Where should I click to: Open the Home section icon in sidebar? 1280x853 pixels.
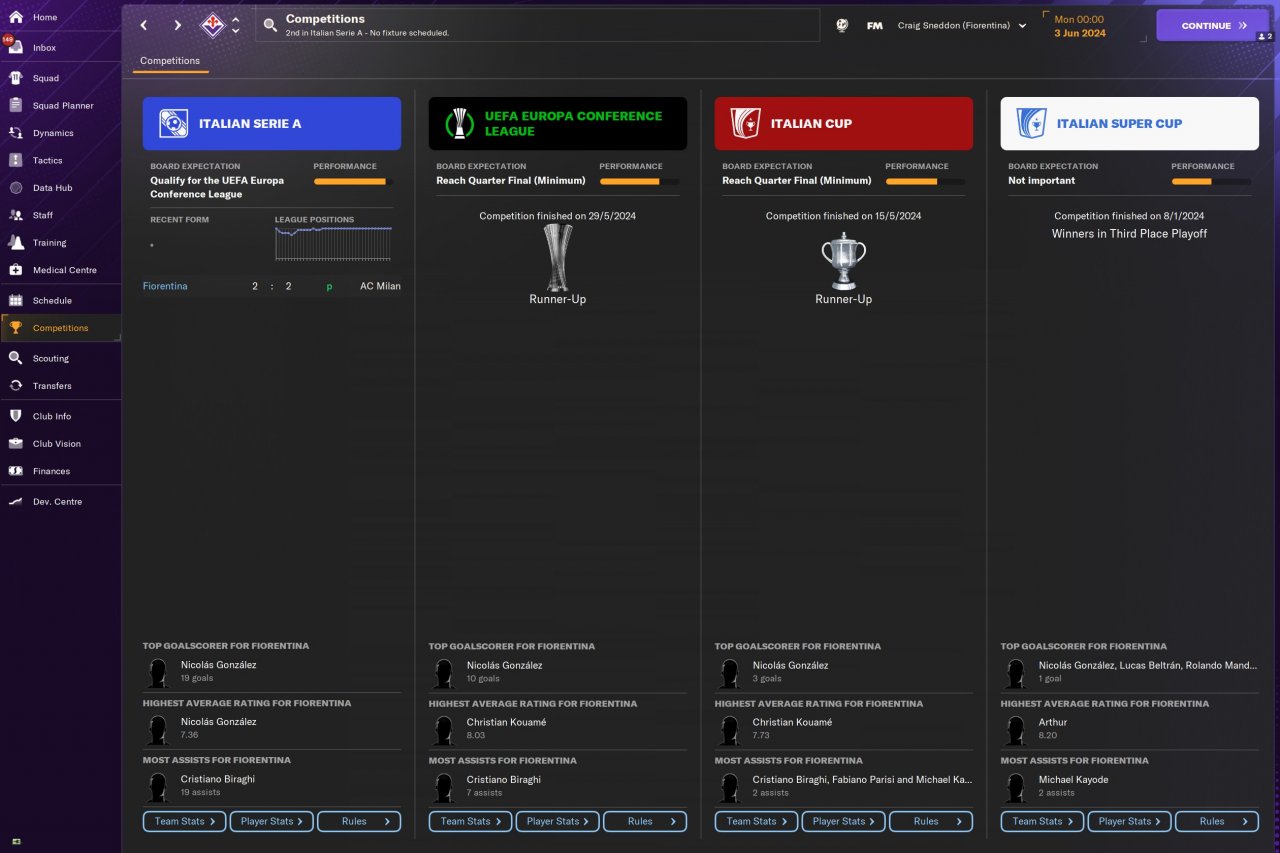(15, 17)
